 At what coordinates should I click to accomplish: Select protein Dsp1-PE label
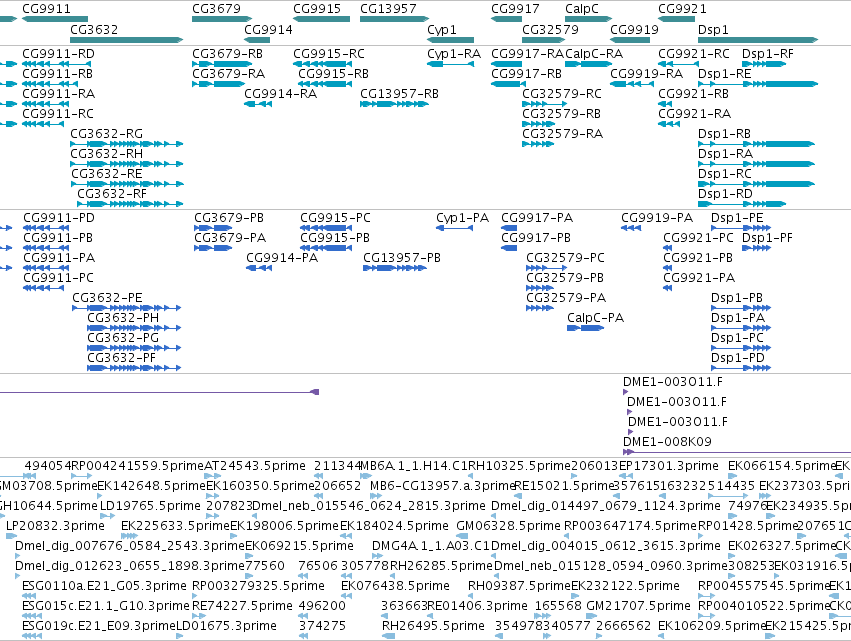737,218
